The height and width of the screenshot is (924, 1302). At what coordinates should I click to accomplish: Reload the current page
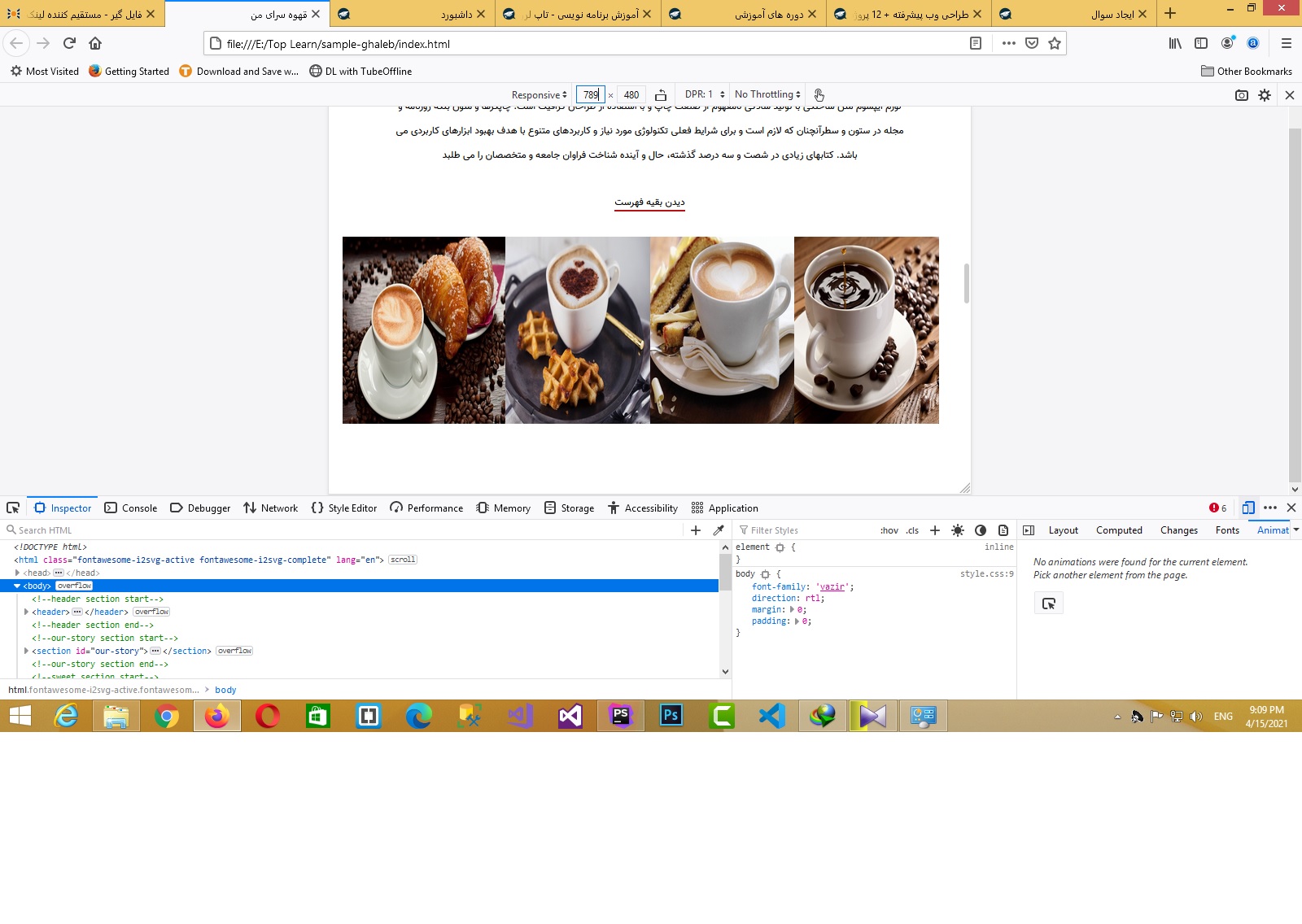point(69,43)
